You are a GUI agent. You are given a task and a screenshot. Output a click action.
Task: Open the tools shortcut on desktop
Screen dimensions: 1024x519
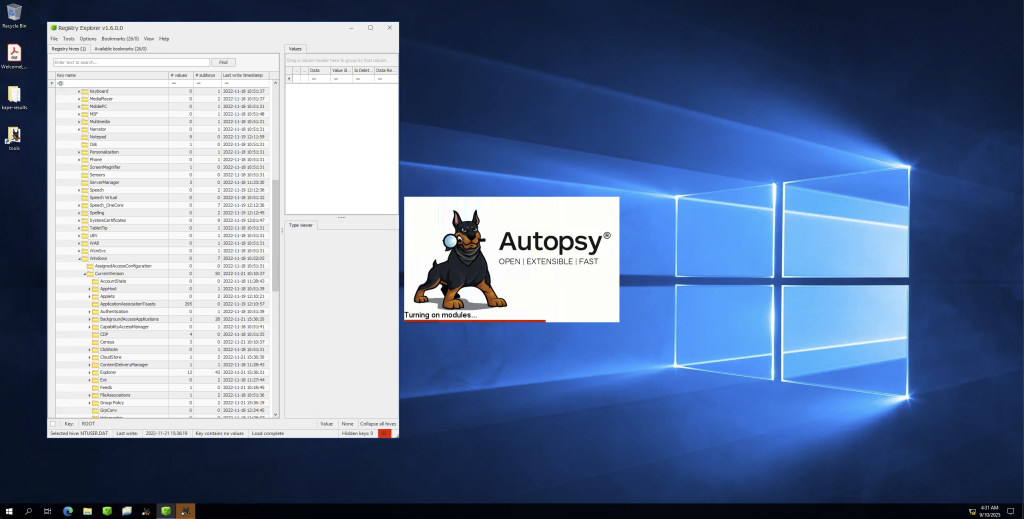[x=14, y=138]
